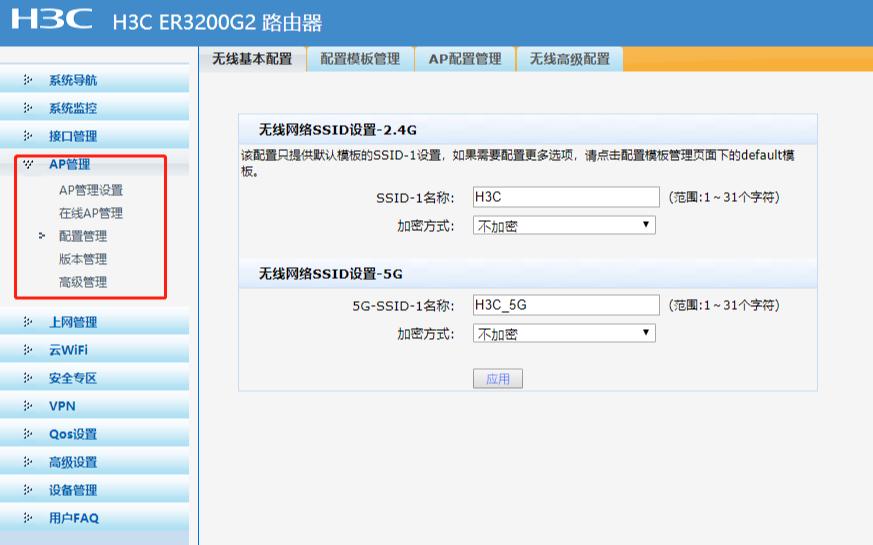
Task: Open 系统导航 in the sidebar
Action: coord(73,80)
